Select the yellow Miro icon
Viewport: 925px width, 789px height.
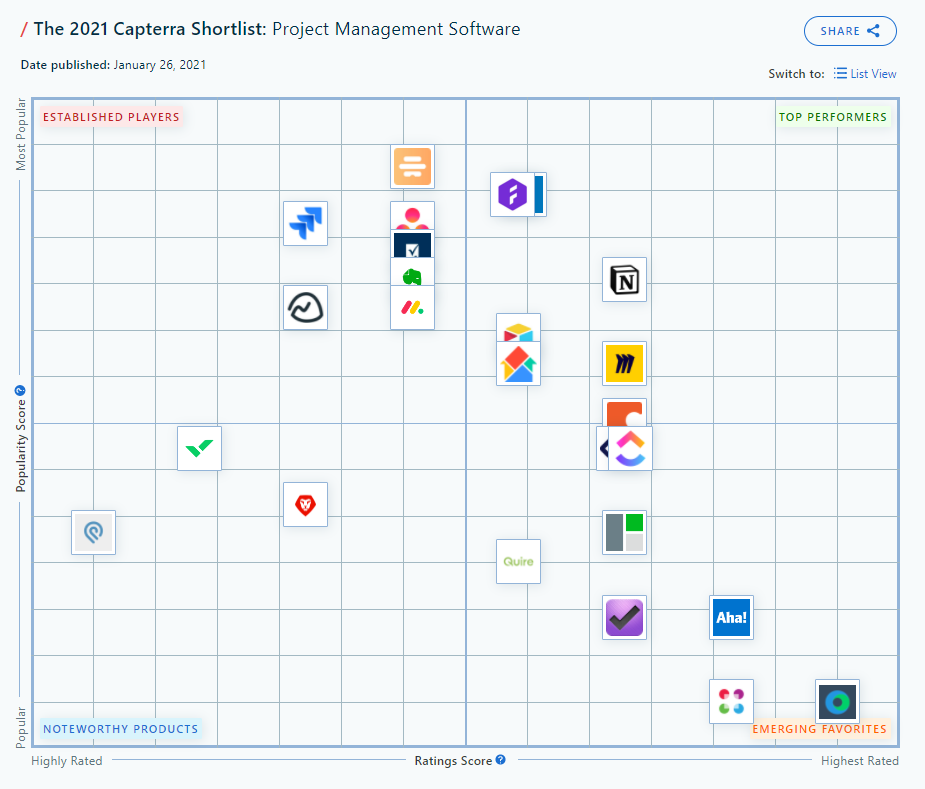click(624, 363)
